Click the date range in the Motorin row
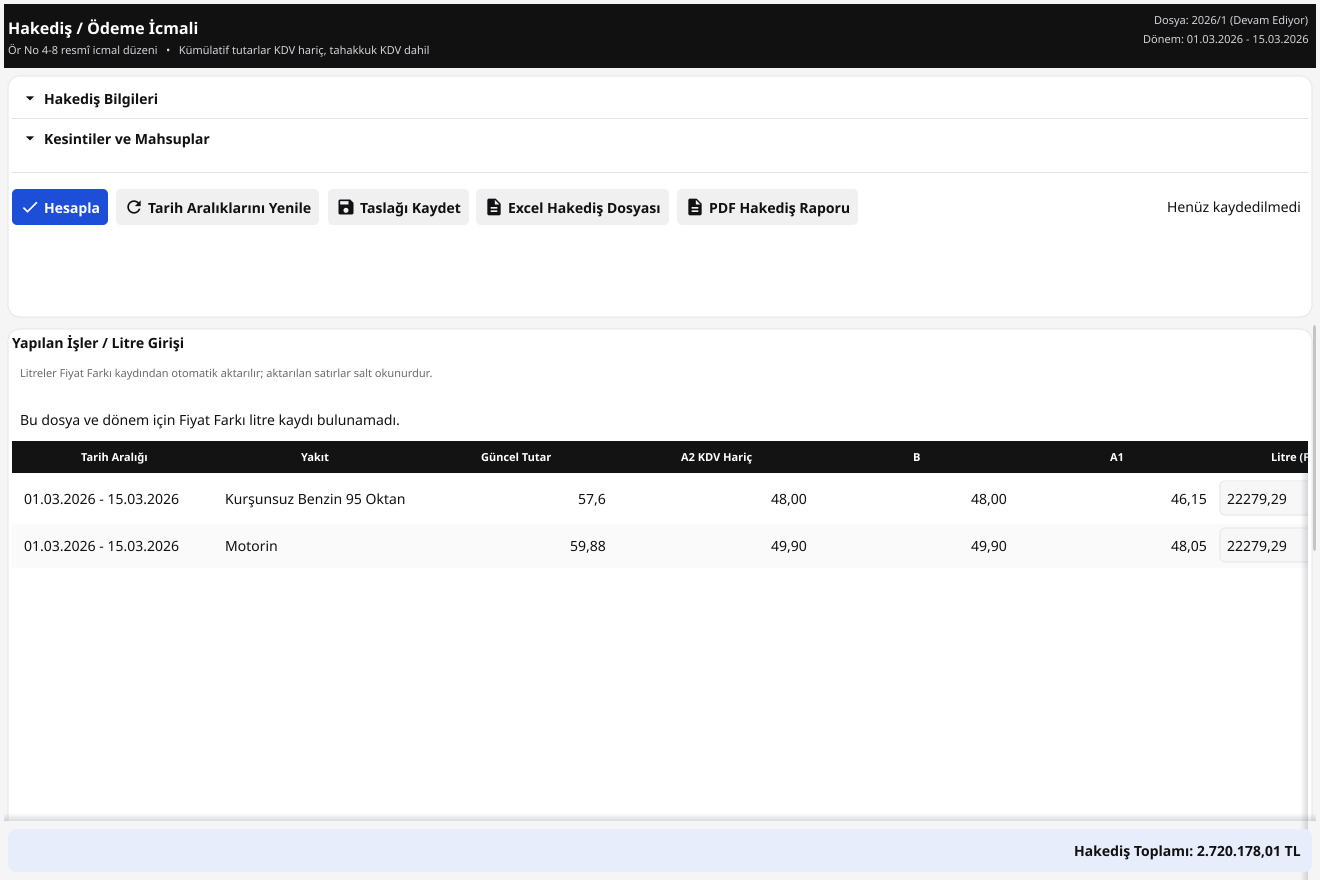This screenshot has height=880, width=1320. point(101,546)
